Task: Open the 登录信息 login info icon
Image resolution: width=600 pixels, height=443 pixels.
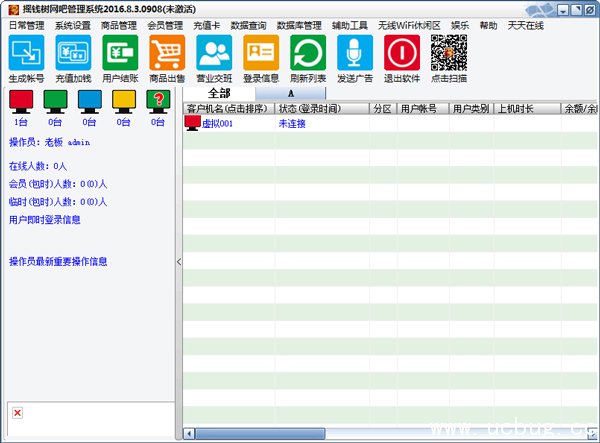Action: (x=261, y=52)
